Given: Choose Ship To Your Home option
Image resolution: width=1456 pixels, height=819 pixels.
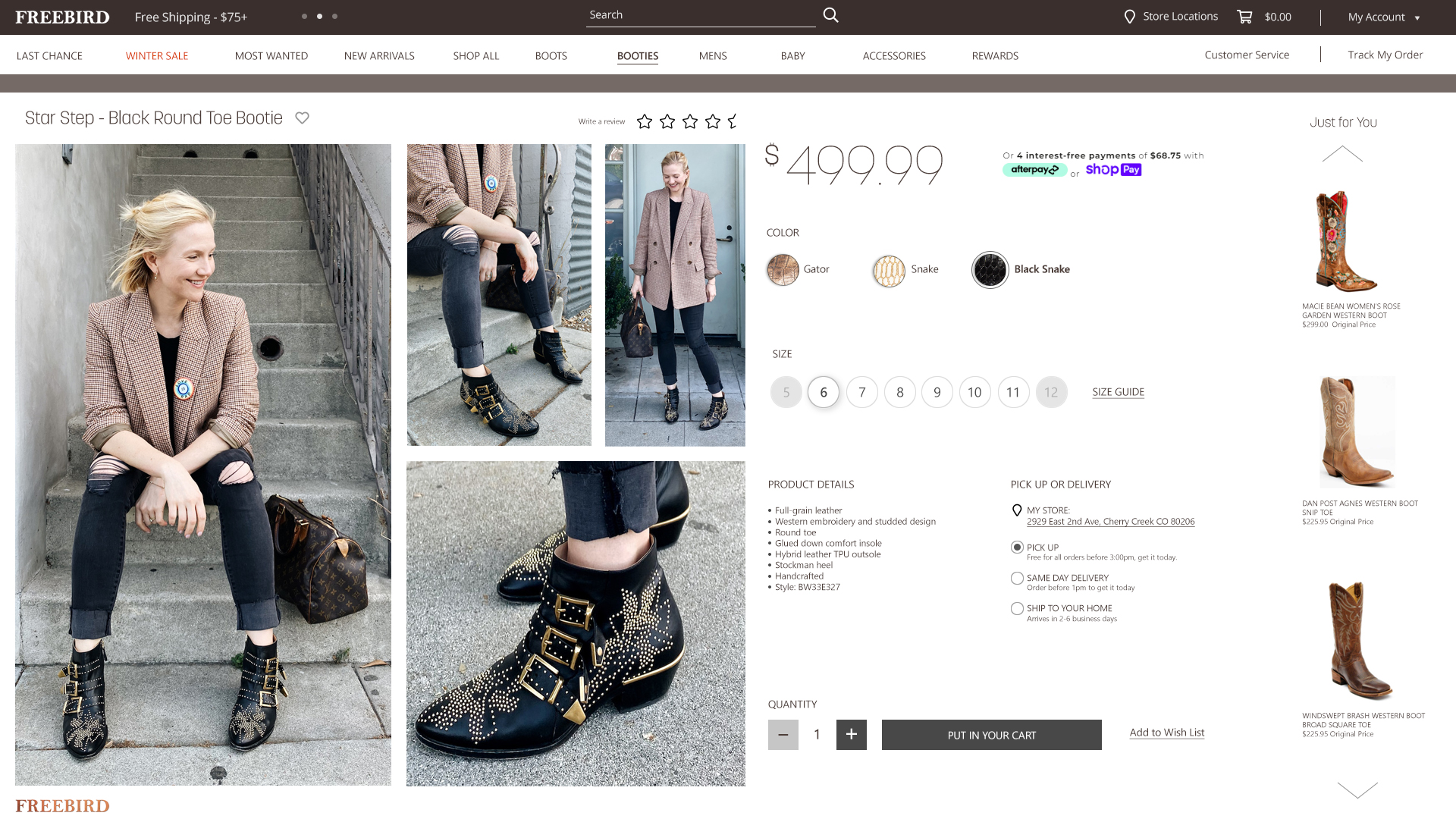Looking at the screenshot, I should [x=1017, y=608].
